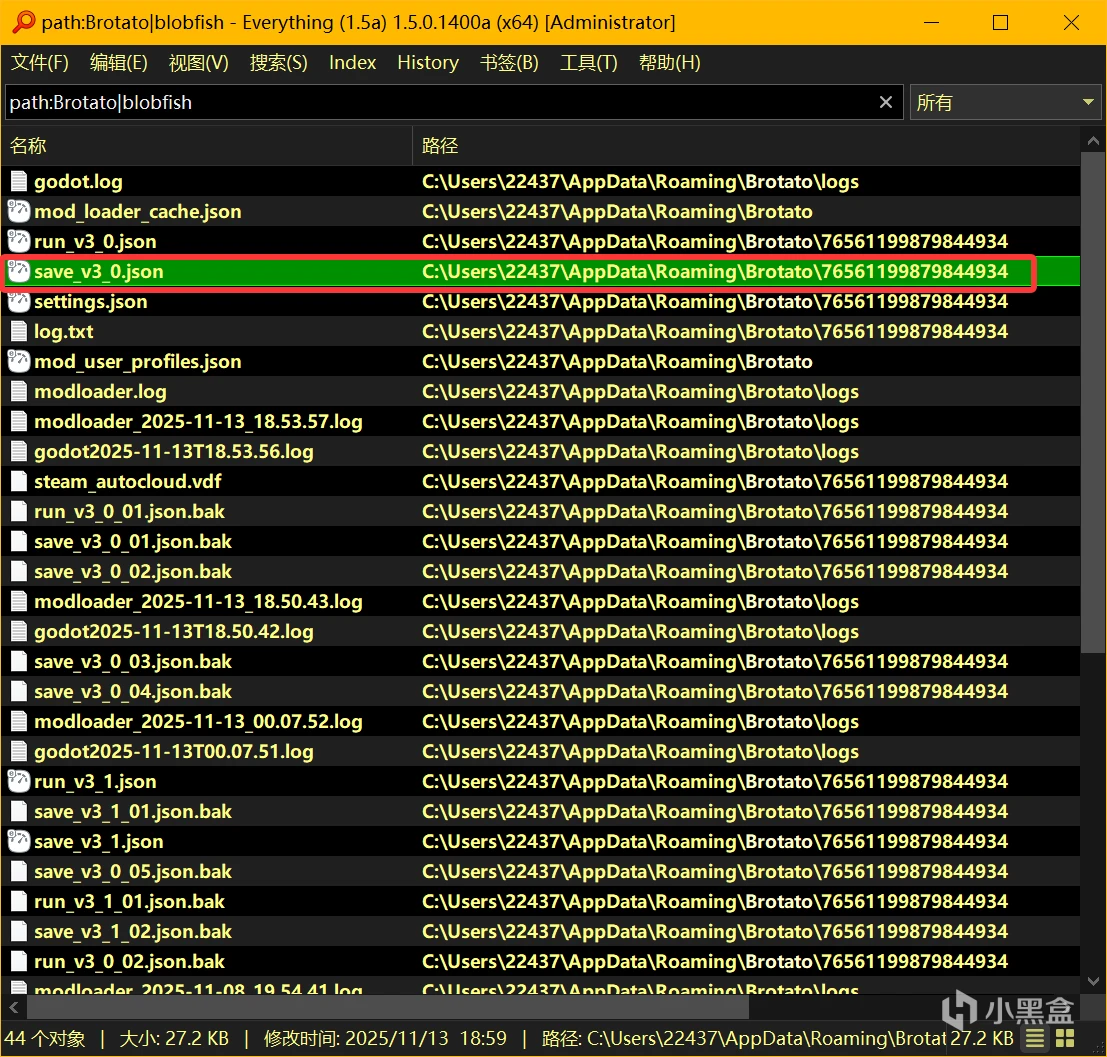Click the file icon of godot2025-11-13T18.53.56.log
This screenshot has height=1057, width=1107.
point(19,451)
